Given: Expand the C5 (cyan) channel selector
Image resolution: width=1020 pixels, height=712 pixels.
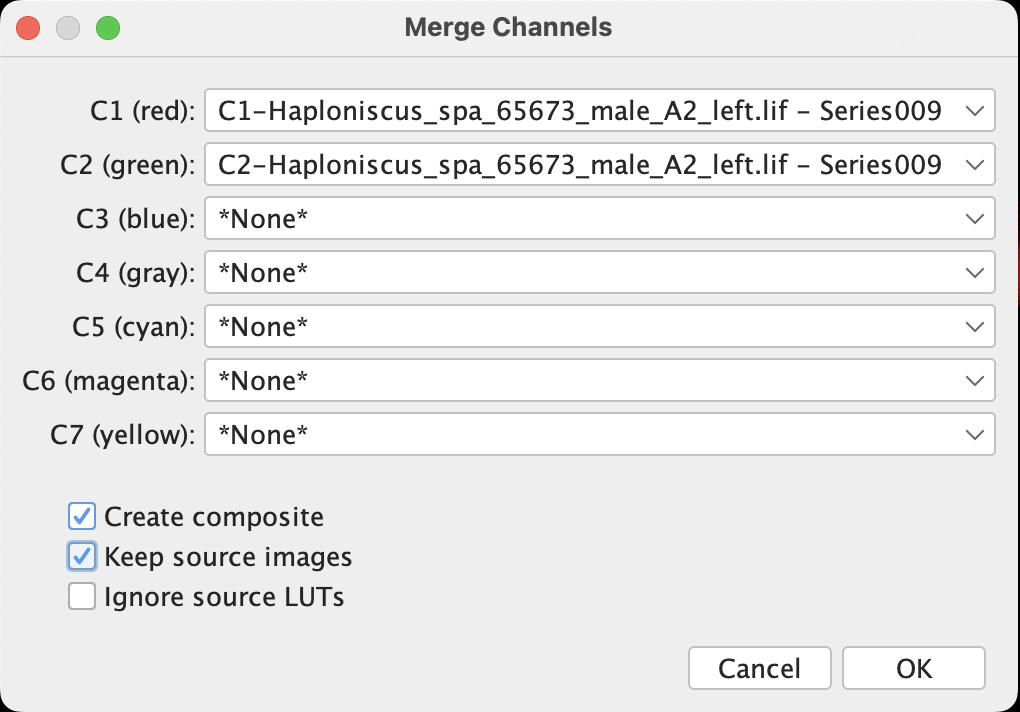Looking at the screenshot, I should coord(598,326).
